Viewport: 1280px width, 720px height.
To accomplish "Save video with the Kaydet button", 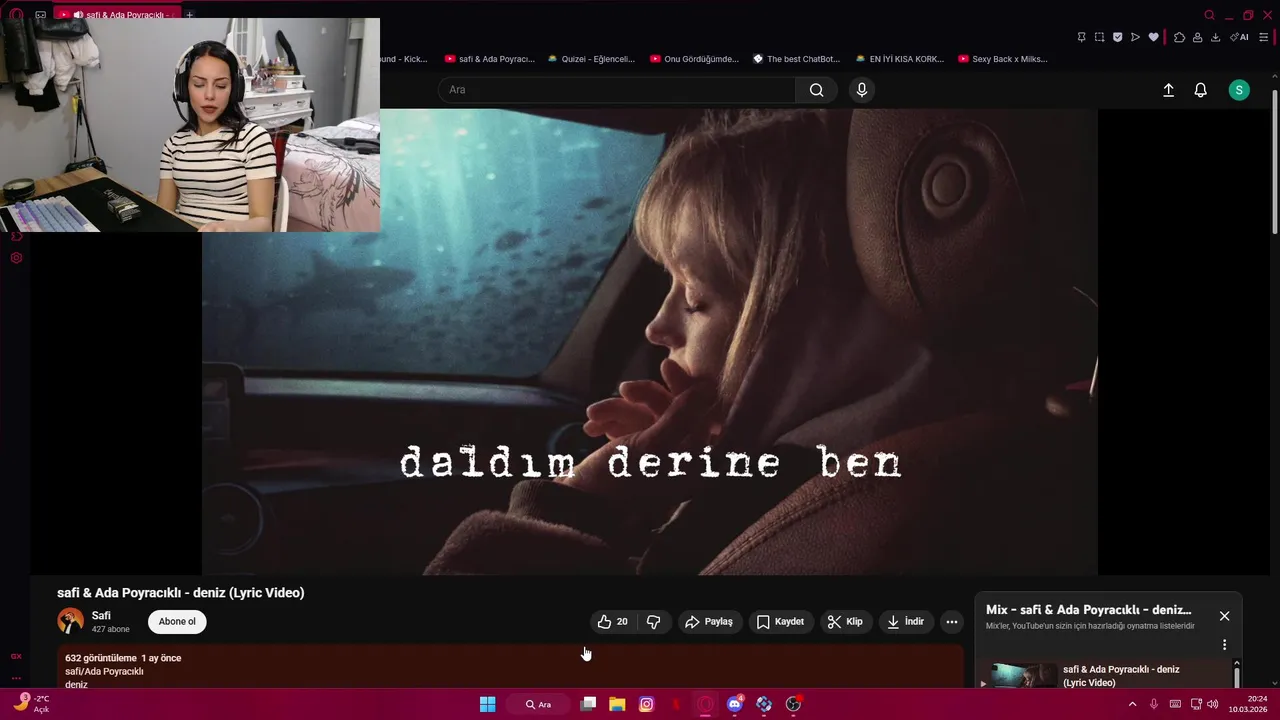I will tap(780, 622).
